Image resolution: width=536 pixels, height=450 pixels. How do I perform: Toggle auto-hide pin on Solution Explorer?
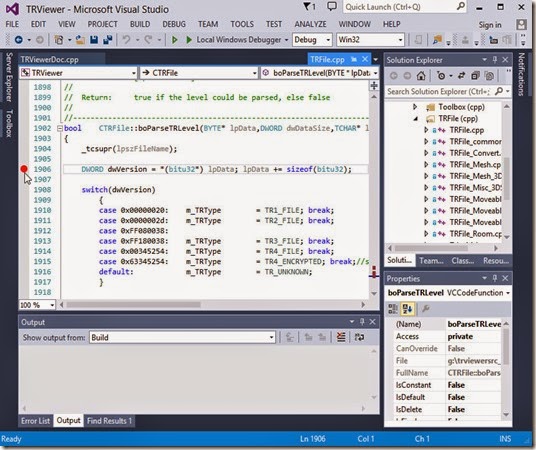tap(495, 60)
